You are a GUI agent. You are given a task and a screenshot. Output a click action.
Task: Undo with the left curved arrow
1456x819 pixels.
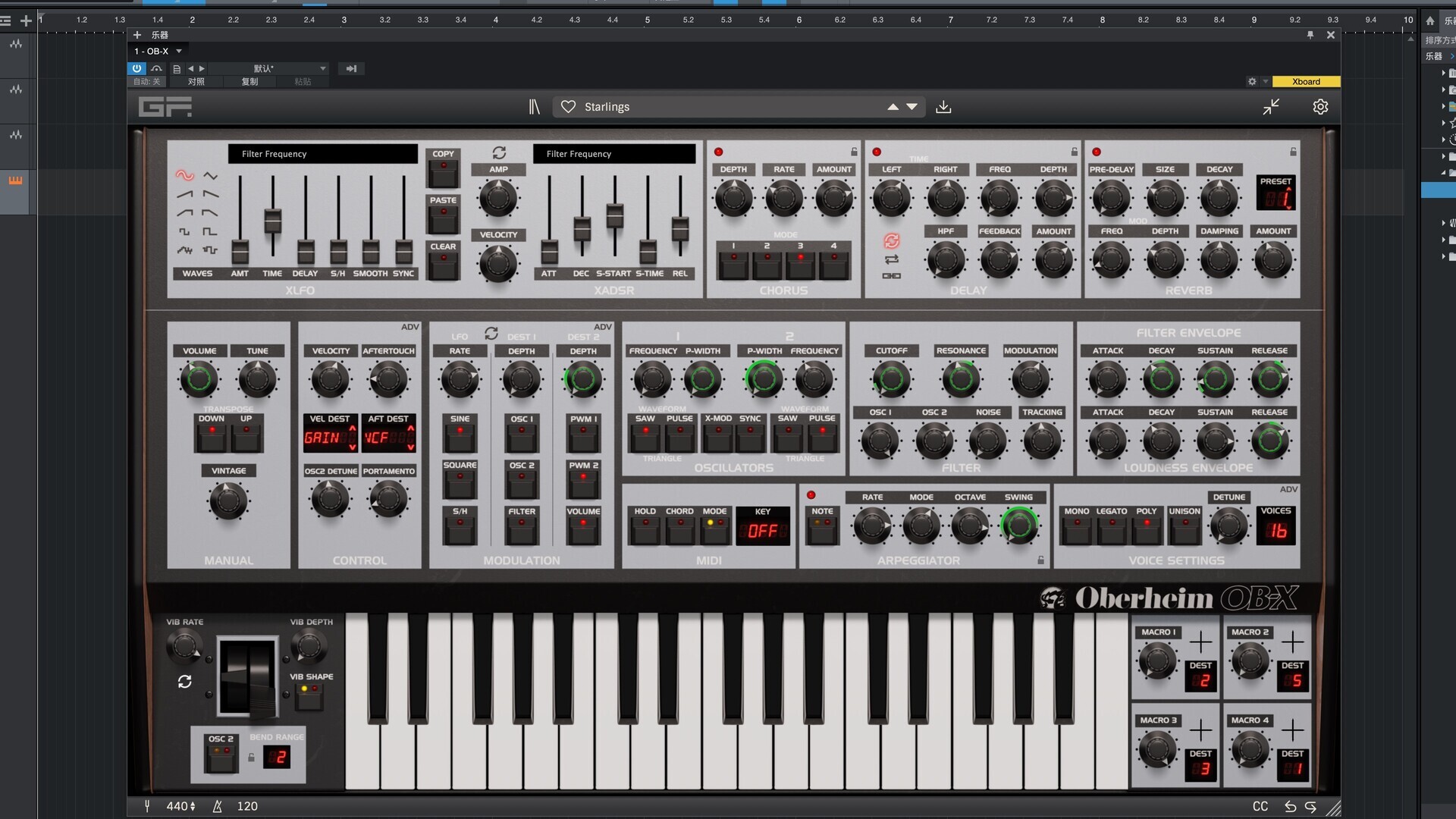click(x=1290, y=806)
